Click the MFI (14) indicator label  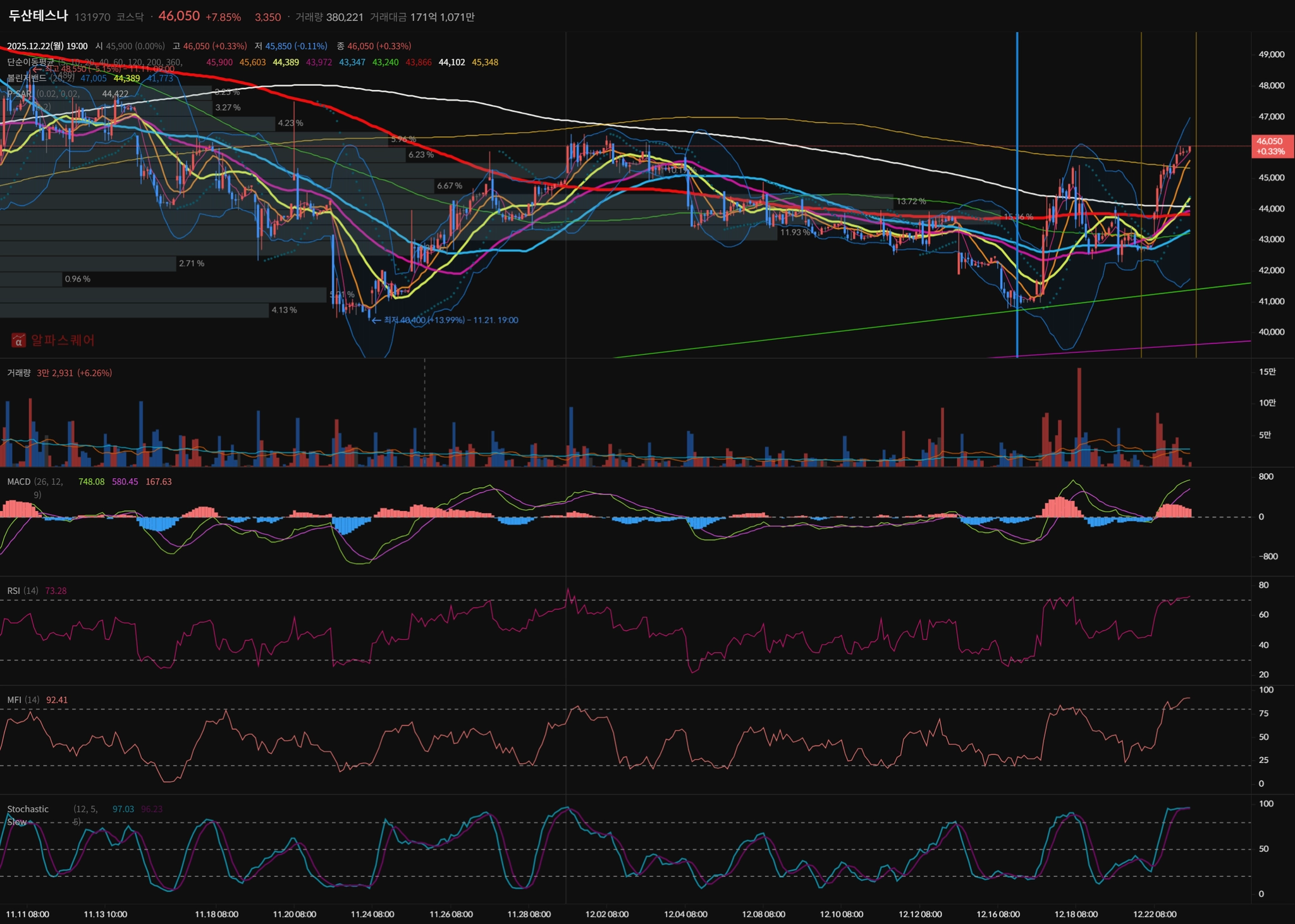[23, 699]
